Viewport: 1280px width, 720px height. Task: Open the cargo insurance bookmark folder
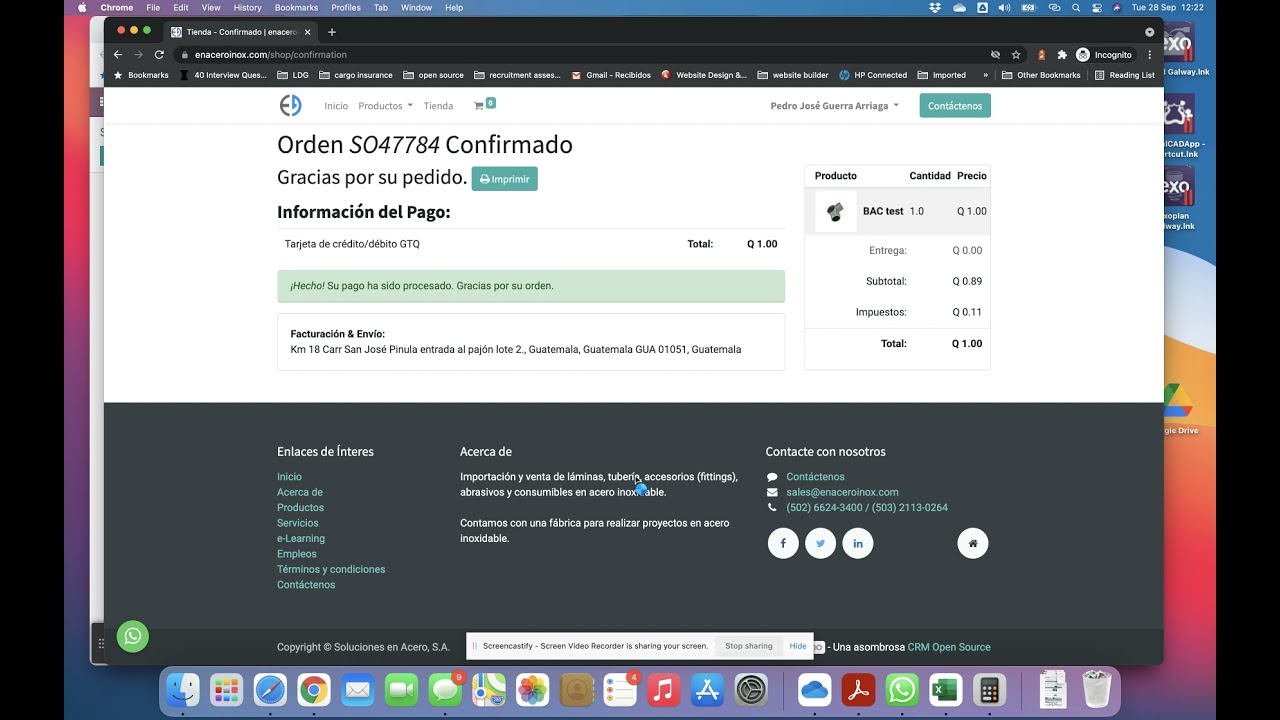(x=356, y=75)
